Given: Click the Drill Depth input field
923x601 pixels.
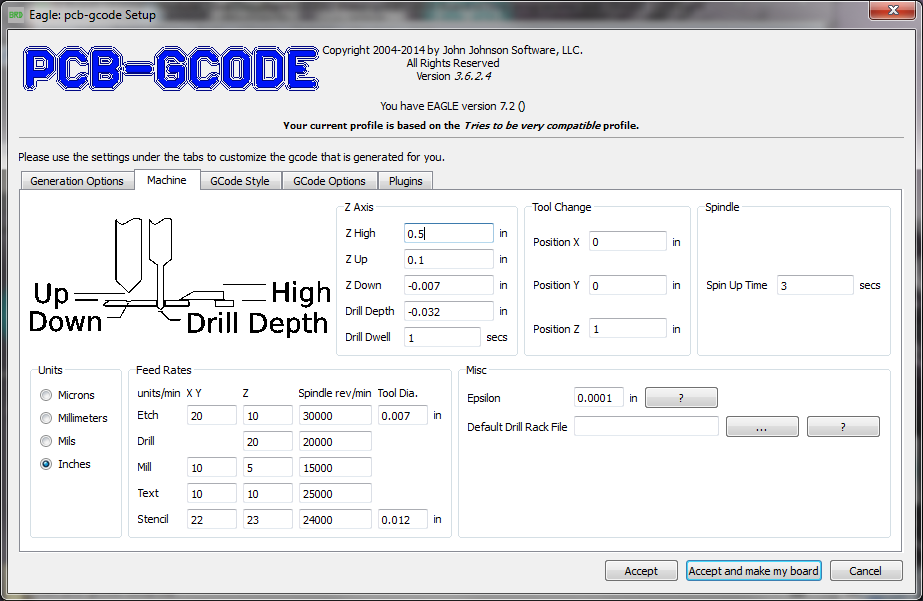Looking at the screenshot, I should point(449,311).
